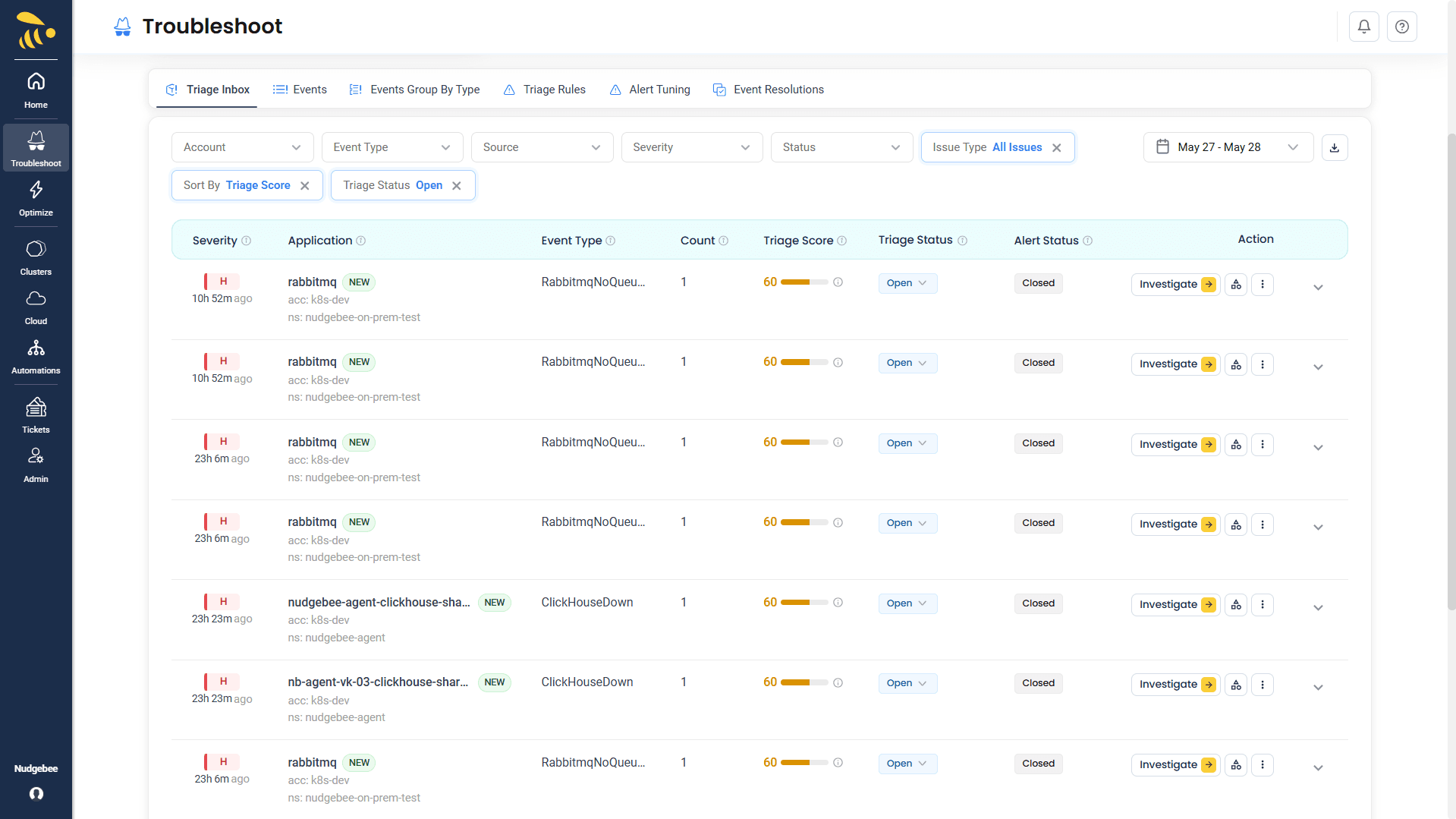Expand the first rabbitmq row details
1456x819 pixels.
pyautogui.click(x=1318, y=287)
